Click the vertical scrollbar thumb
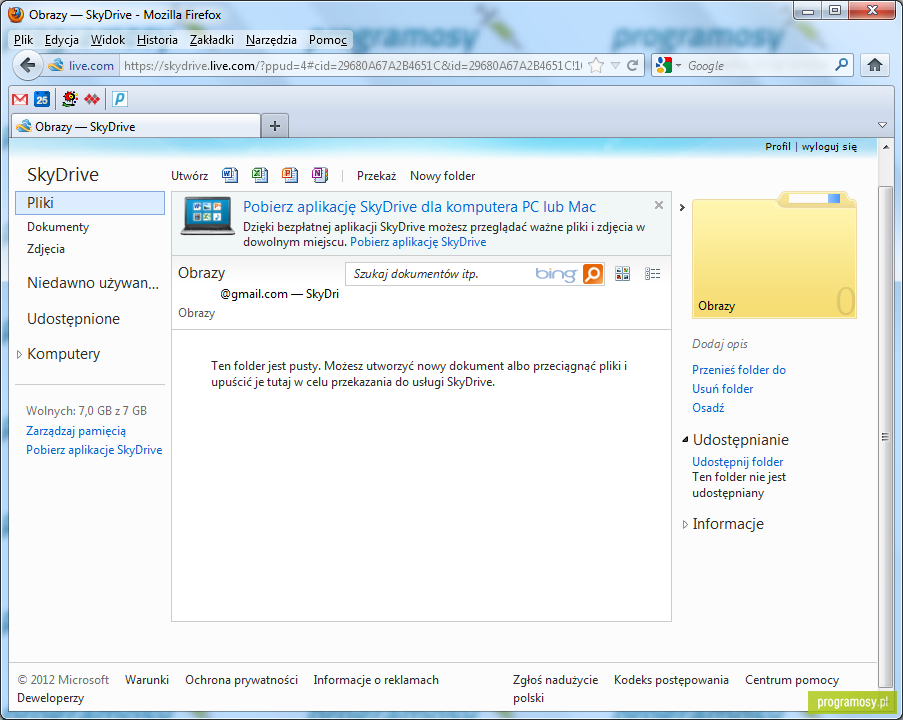This screenshot has width=903, height=720. coord(885,436)
